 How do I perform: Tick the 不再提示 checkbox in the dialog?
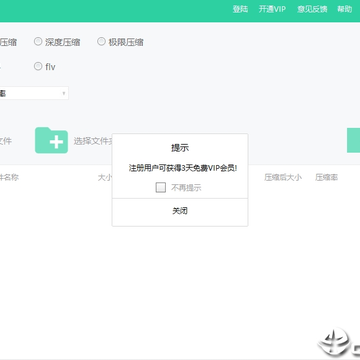coord(161,188)
